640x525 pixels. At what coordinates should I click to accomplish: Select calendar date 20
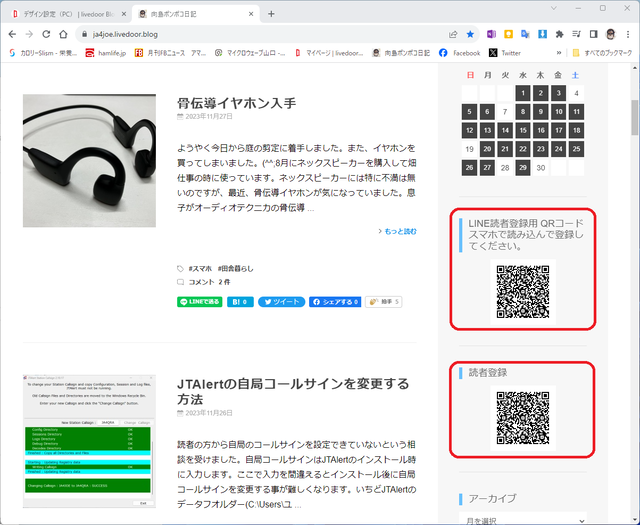pyautogui.click(x=487, y=149)
